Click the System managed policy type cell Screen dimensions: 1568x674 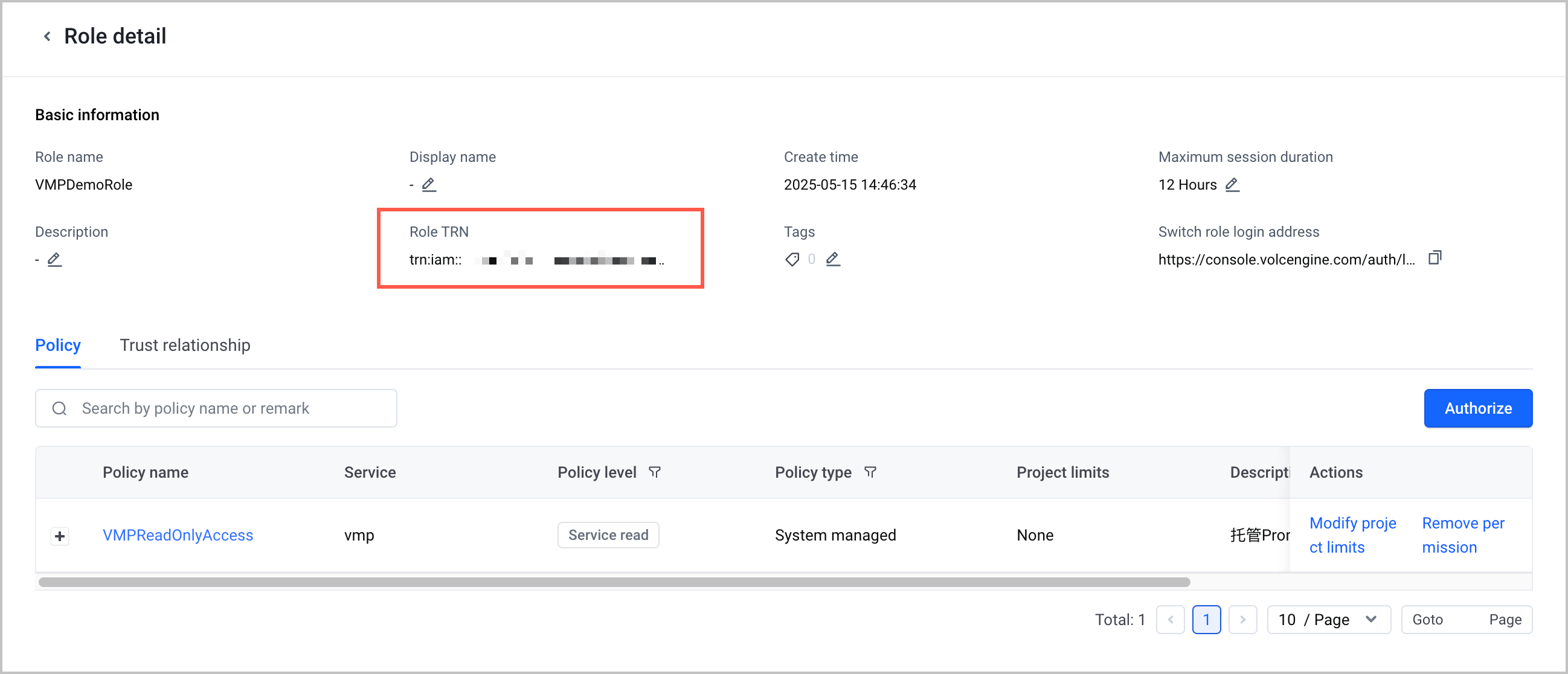(835, 535)
